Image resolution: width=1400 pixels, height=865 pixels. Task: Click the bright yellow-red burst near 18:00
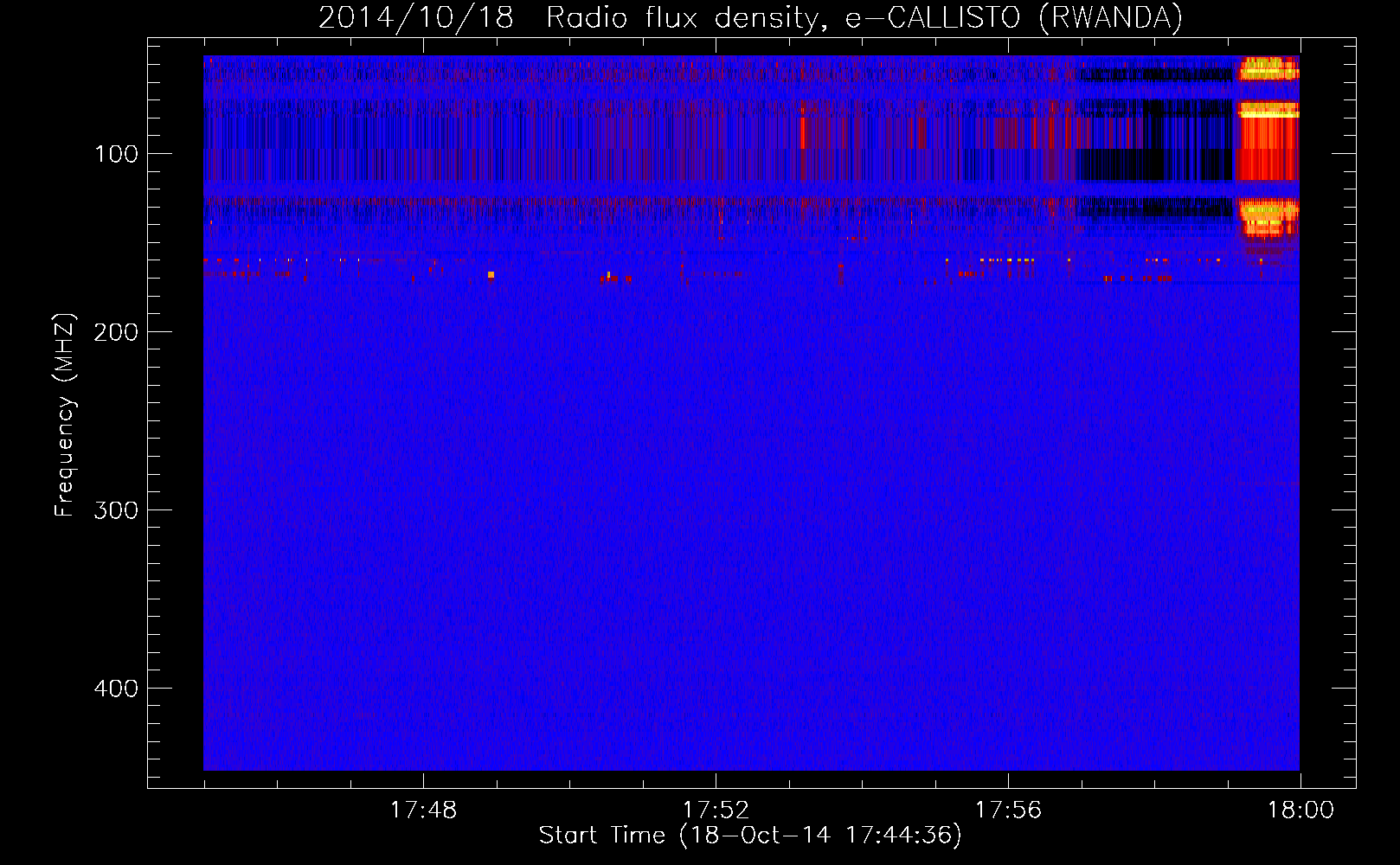coord(1268,145)
